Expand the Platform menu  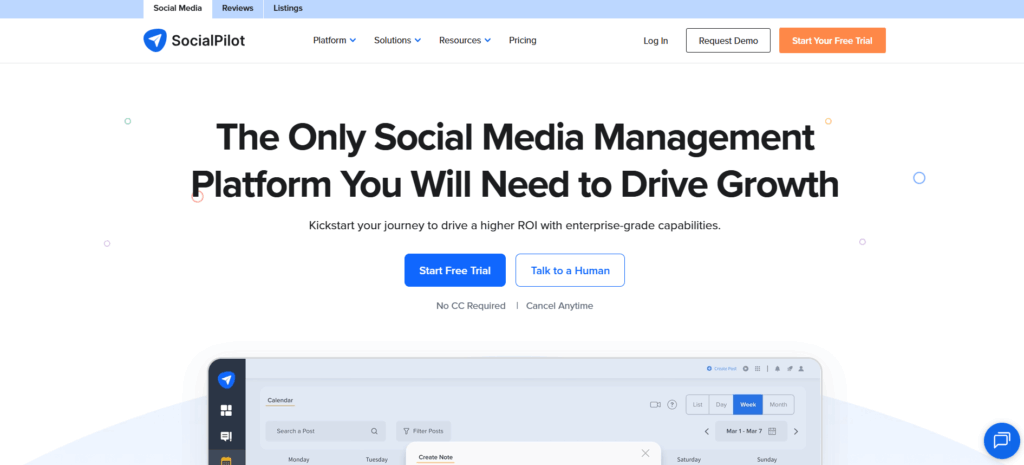[x=334, y=40]
